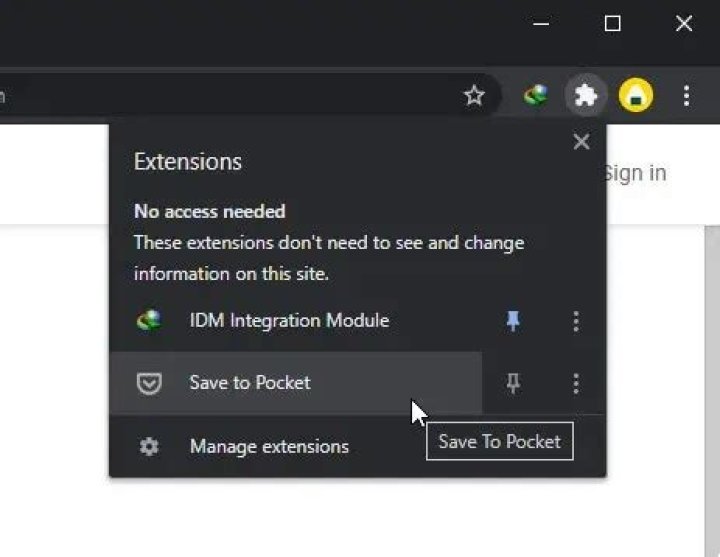Click the Sign in link on the page
The image size is (720, 557).
pyautogui.click(x=636, y=173)
